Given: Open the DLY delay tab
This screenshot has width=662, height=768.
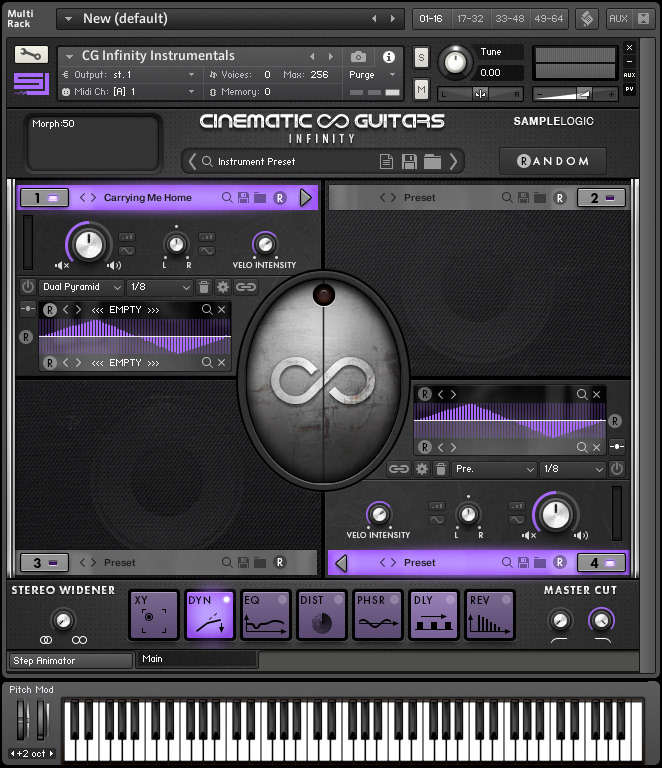Looking at the screenshot, I should pos(433,615).
